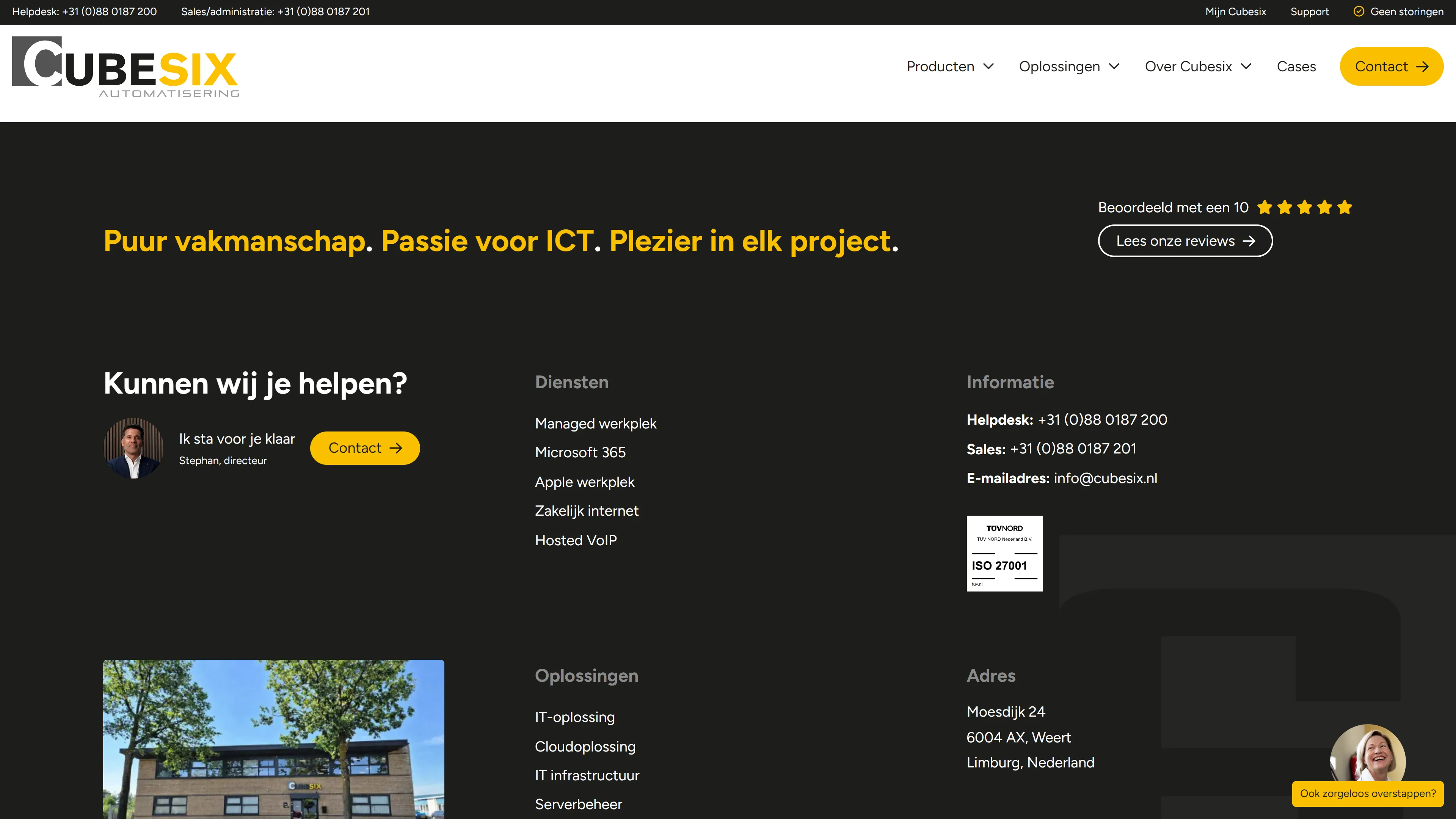Expand the Oplossingen dropdown menu
The image size is (1456, 819).
[x=1069, y=67]
